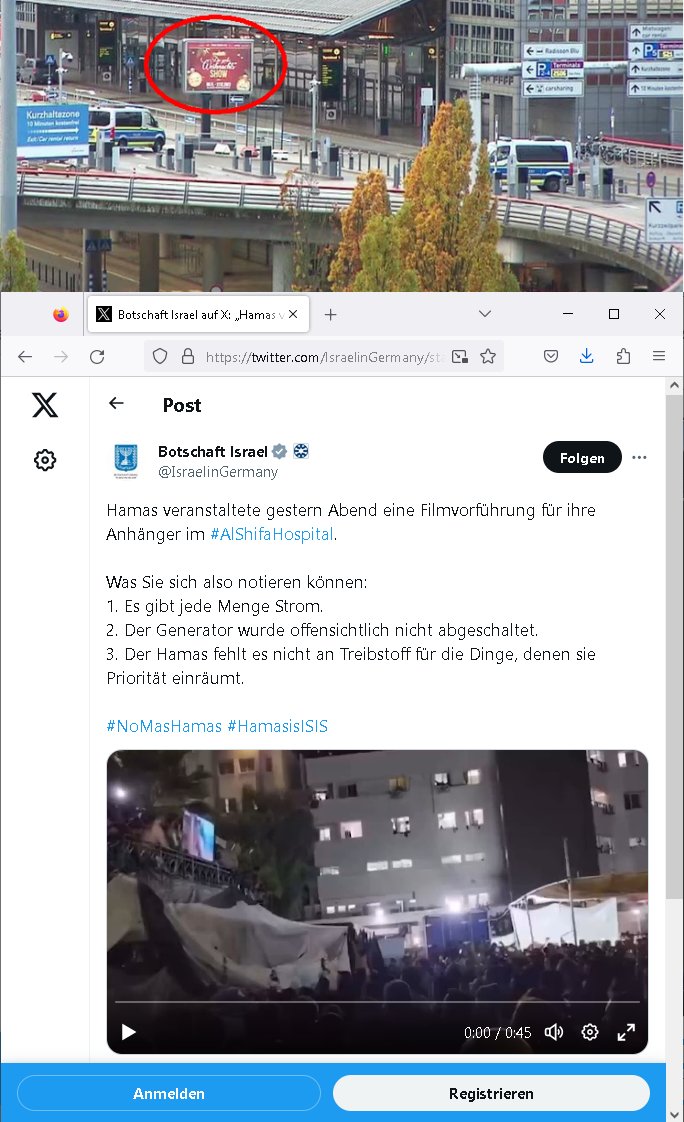This screenshot has height=1122, width=684.
Task: Click the Anmelden button
Action: [x=169, y=1093]
